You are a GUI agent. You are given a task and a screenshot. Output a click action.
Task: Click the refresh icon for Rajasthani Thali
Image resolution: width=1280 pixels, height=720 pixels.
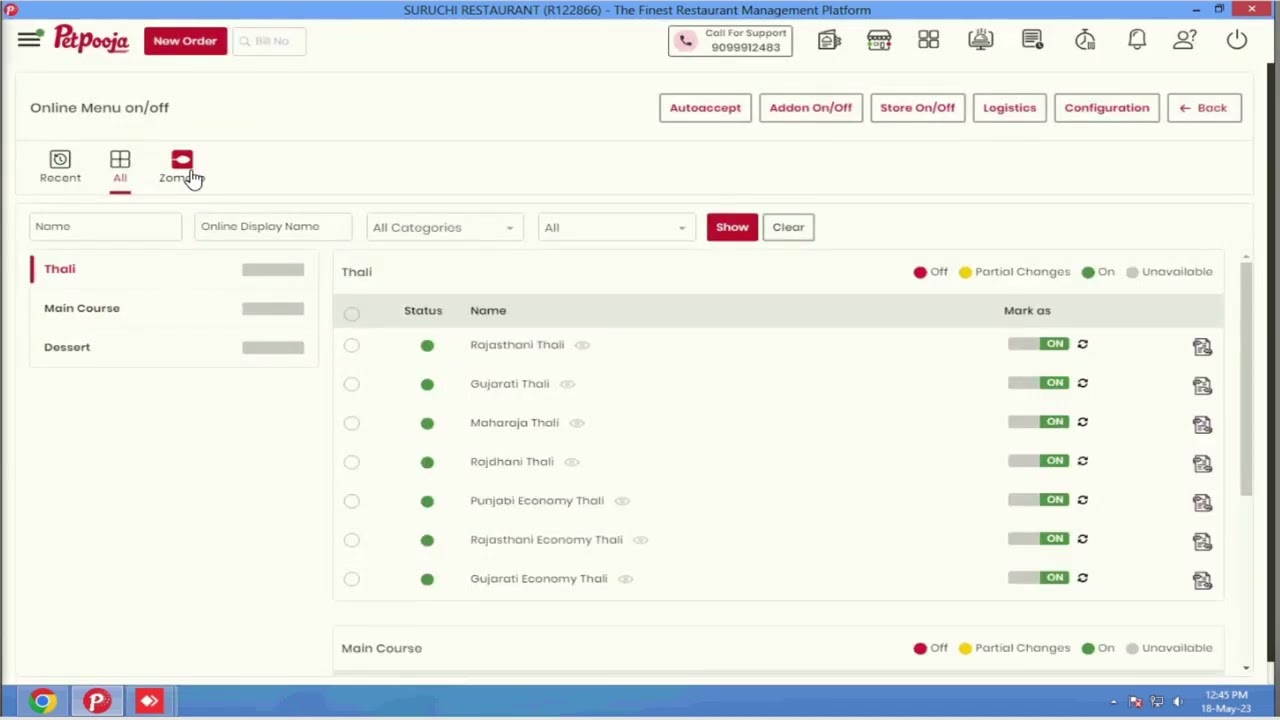1083,344
